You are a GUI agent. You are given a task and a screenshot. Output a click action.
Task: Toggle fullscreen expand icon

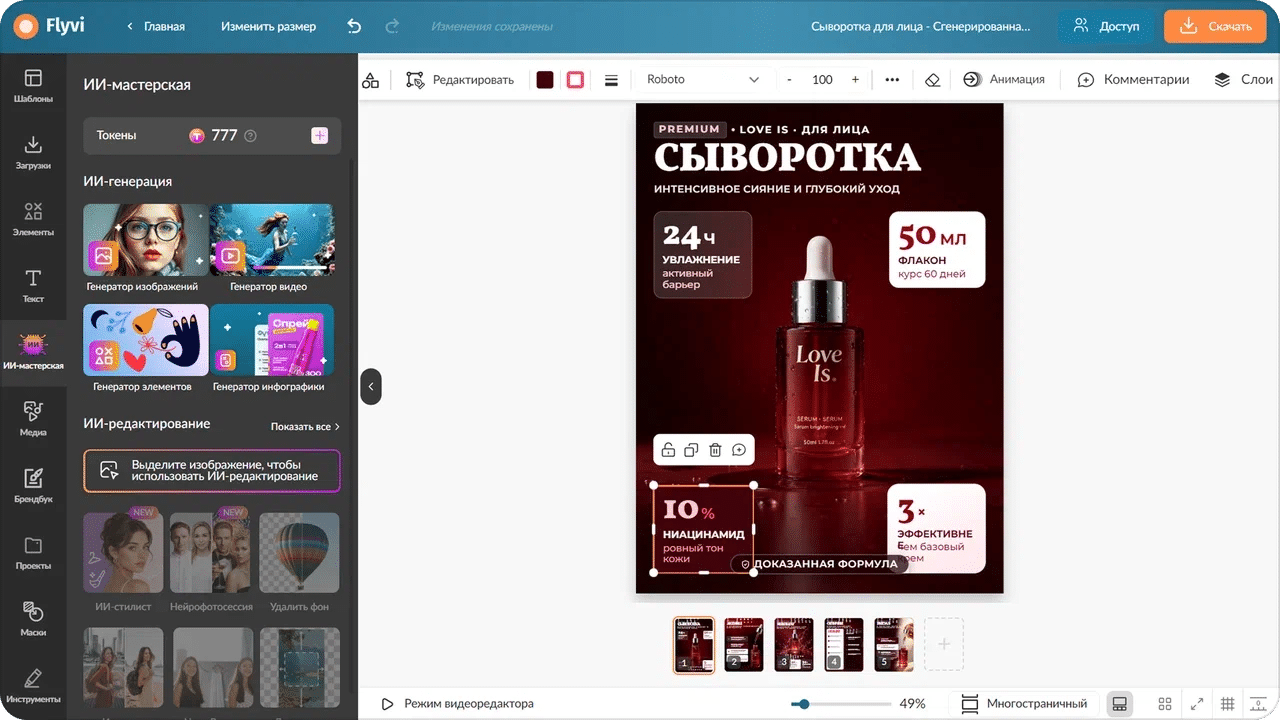(1196, 704)
